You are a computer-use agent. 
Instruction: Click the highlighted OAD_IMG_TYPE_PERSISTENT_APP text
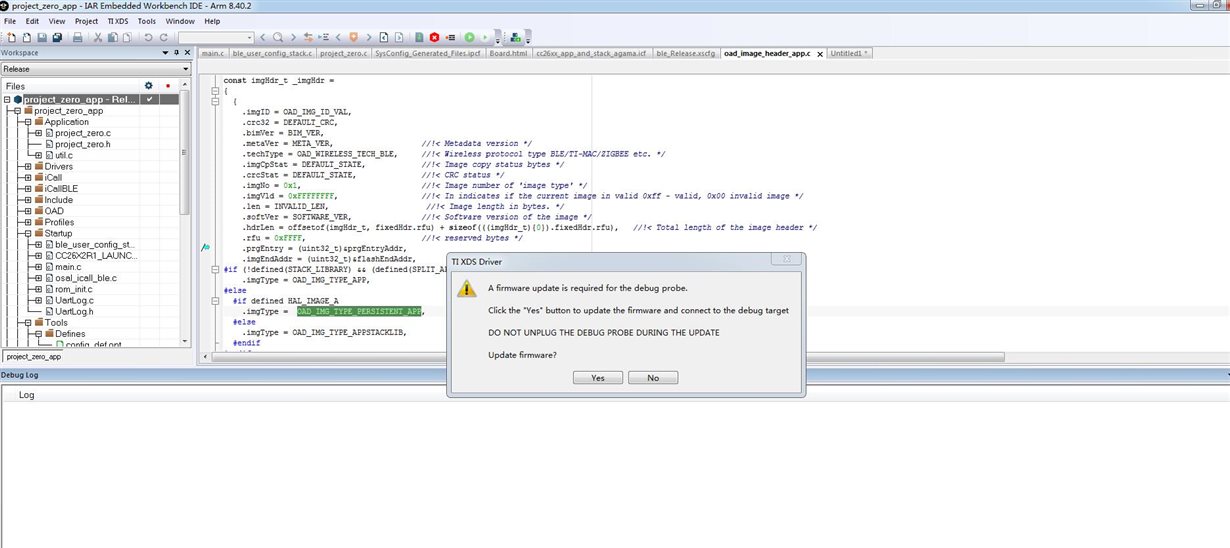359,311
